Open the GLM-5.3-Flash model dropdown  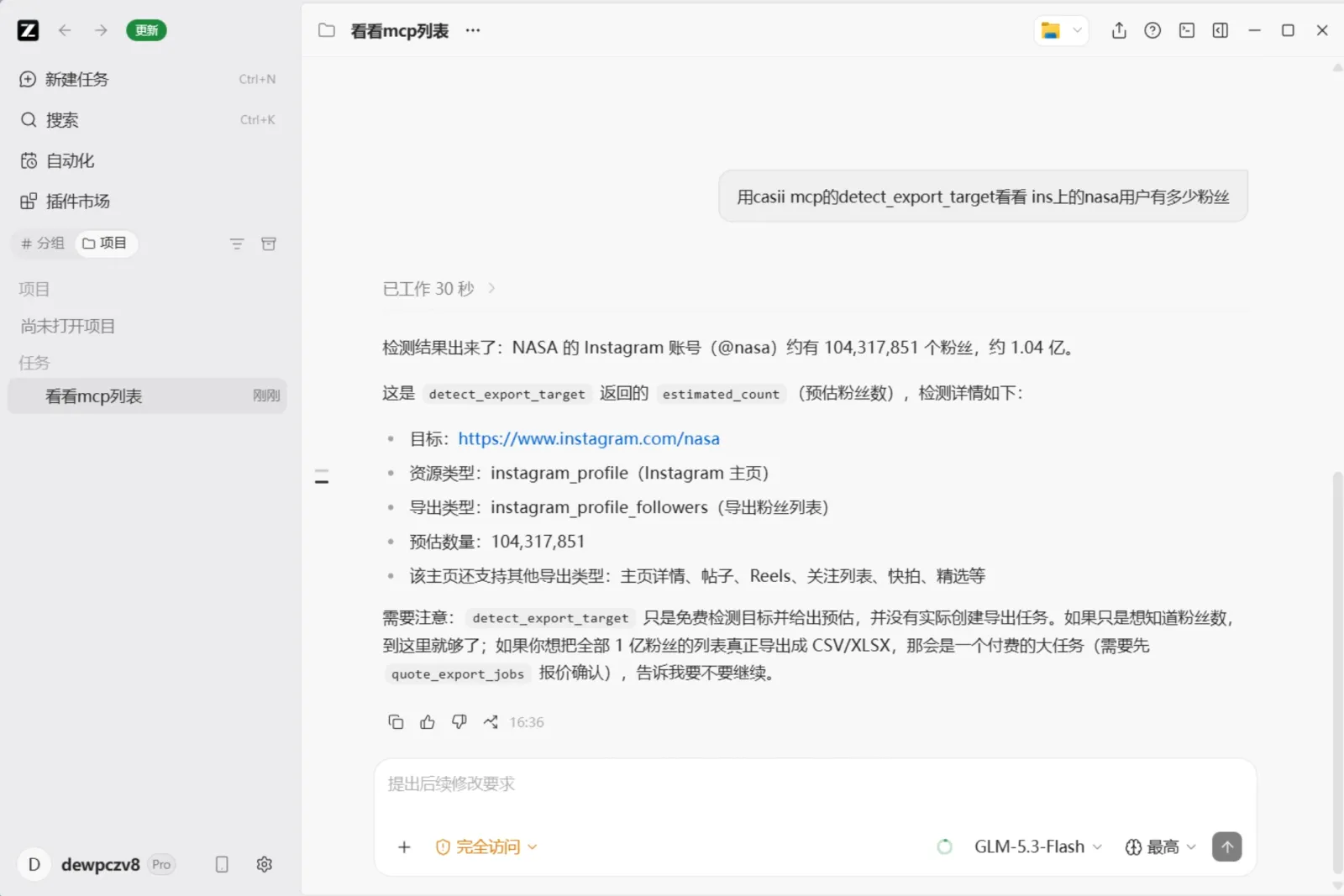coord(1038,847)
